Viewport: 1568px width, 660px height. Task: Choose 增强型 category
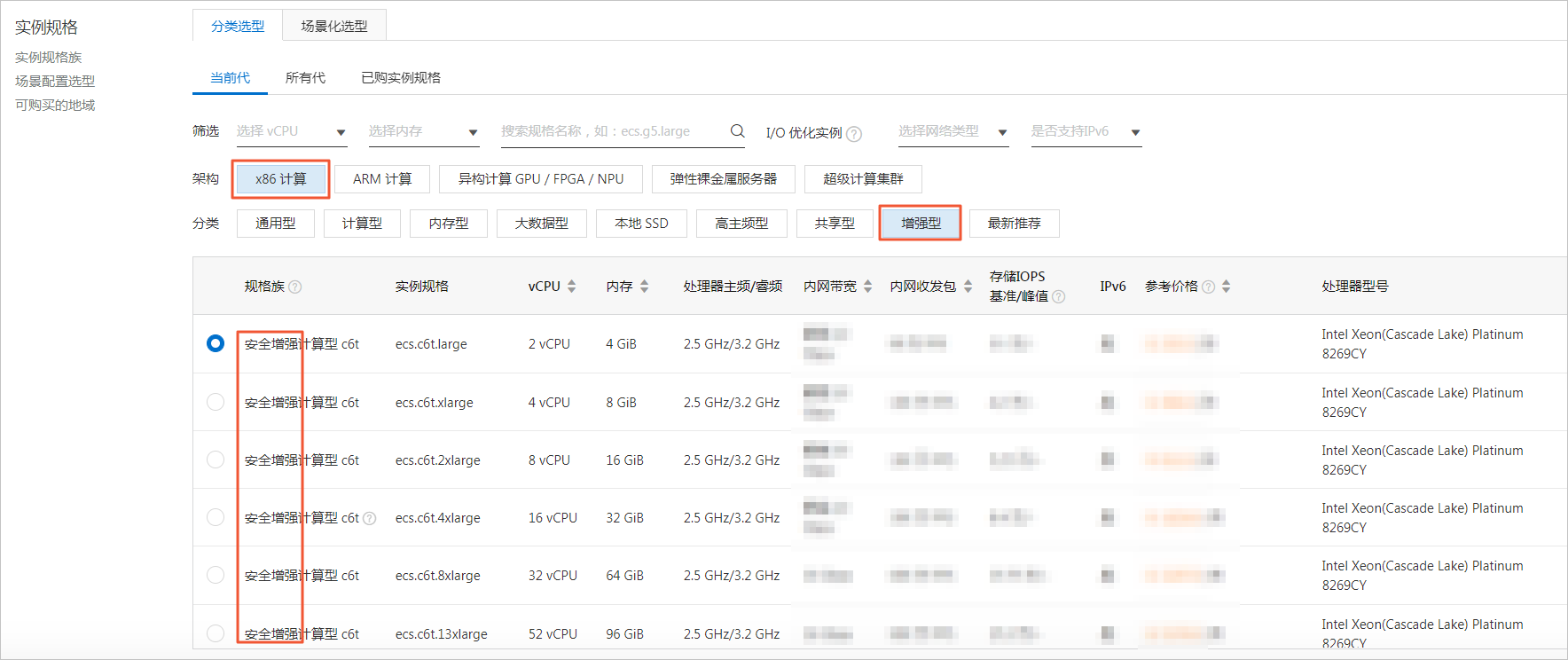[x=921, y=224]
